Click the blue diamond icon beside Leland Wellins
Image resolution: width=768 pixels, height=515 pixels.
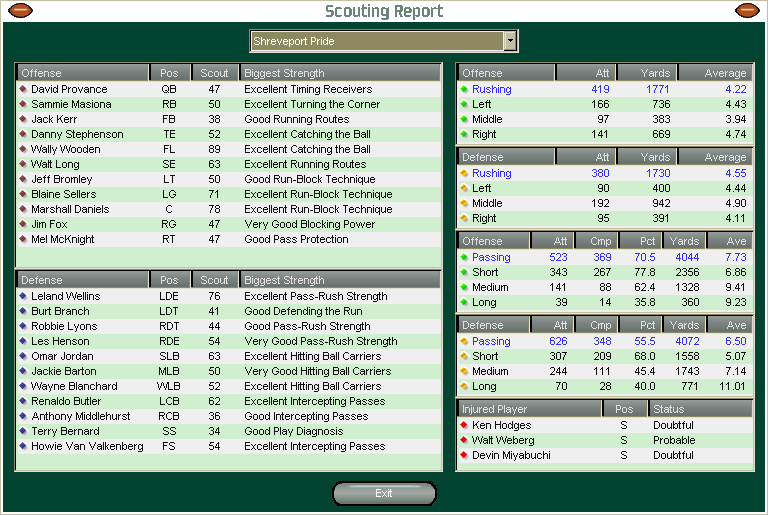[x=23, y=297]
